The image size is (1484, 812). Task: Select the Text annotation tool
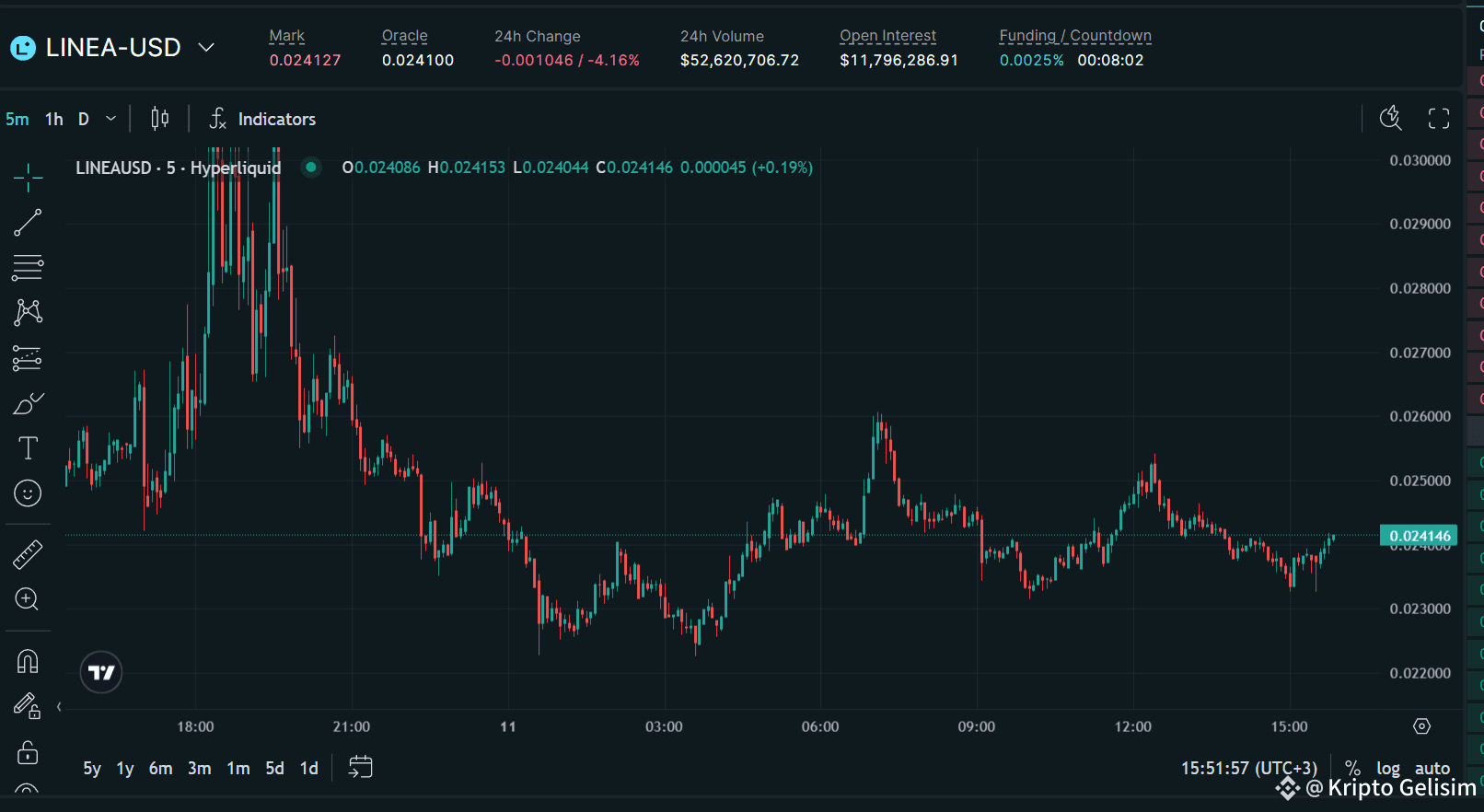(28, 448)
